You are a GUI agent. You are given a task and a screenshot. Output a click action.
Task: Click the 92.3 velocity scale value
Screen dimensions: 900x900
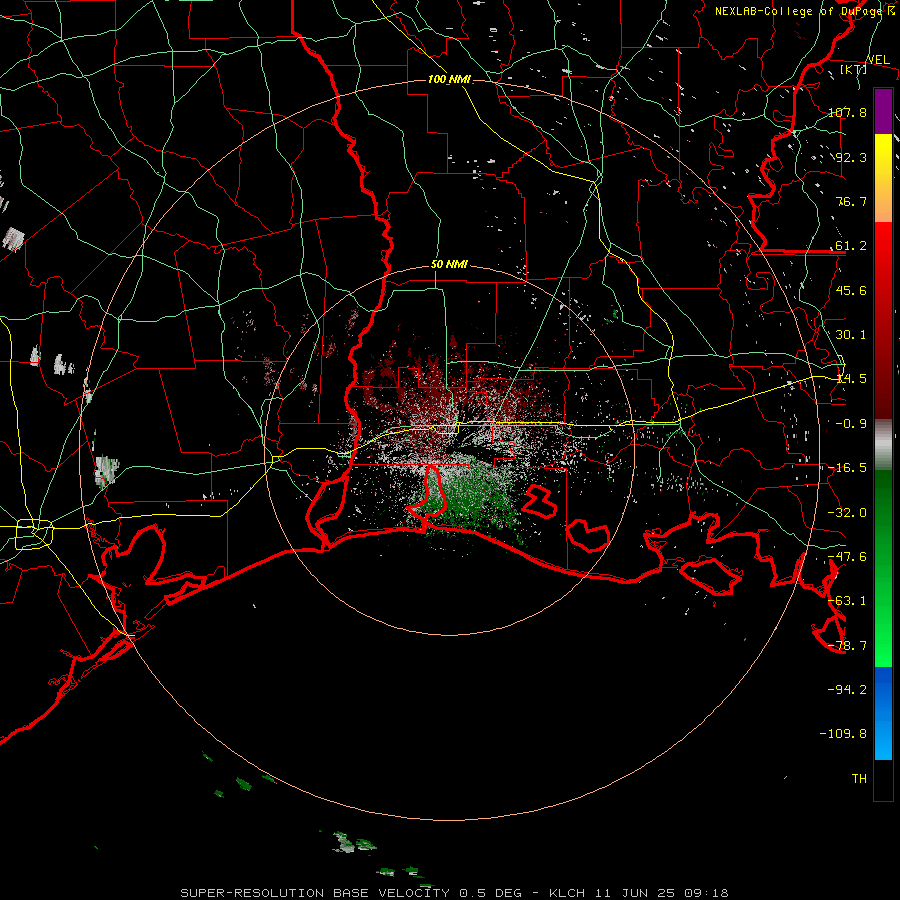point(851,157)
